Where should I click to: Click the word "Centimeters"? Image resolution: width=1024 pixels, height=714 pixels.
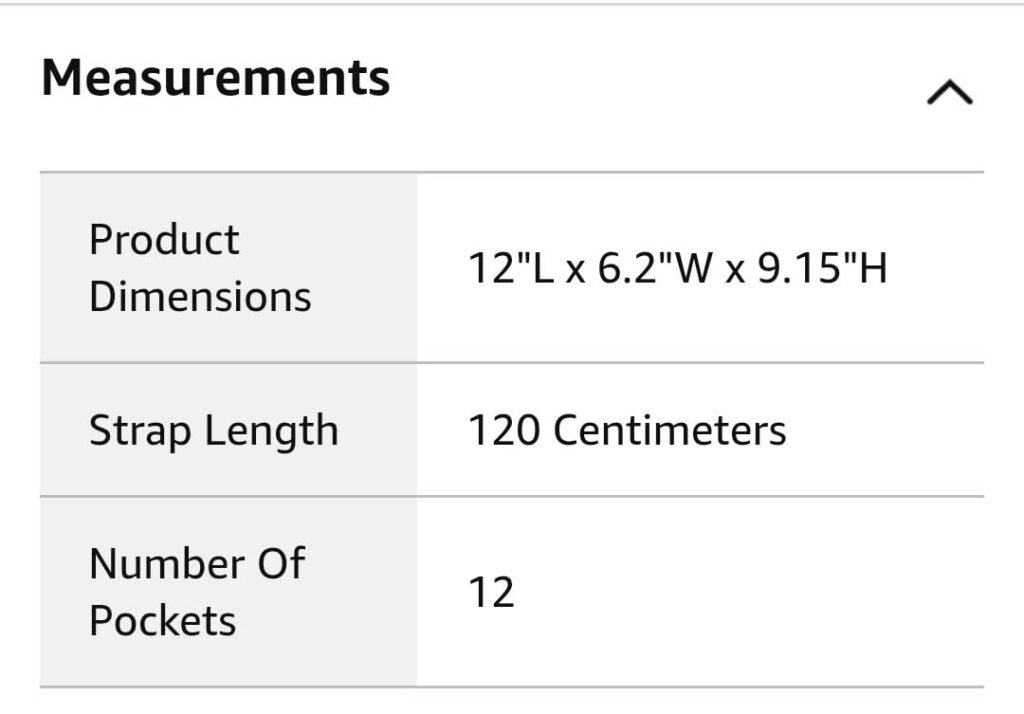coord(669,431)
